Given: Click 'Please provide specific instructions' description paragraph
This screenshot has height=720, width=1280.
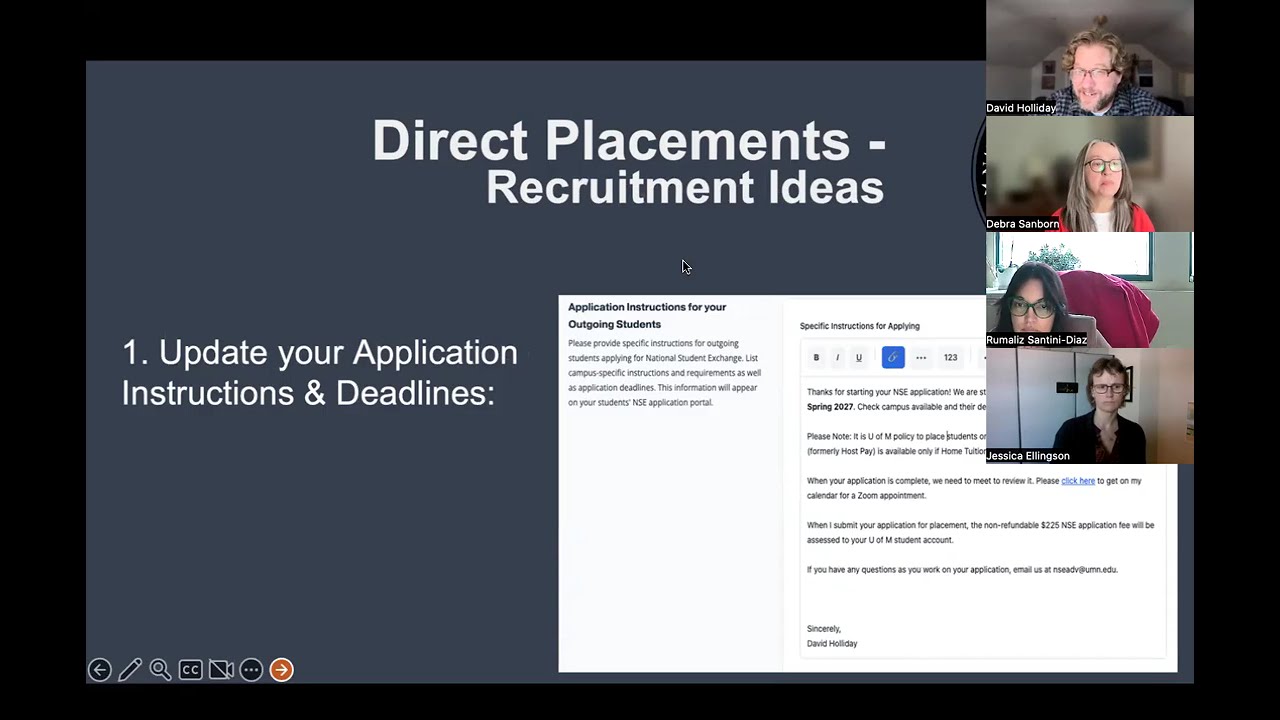Looking at the screenshot, I should coord(665,373).
